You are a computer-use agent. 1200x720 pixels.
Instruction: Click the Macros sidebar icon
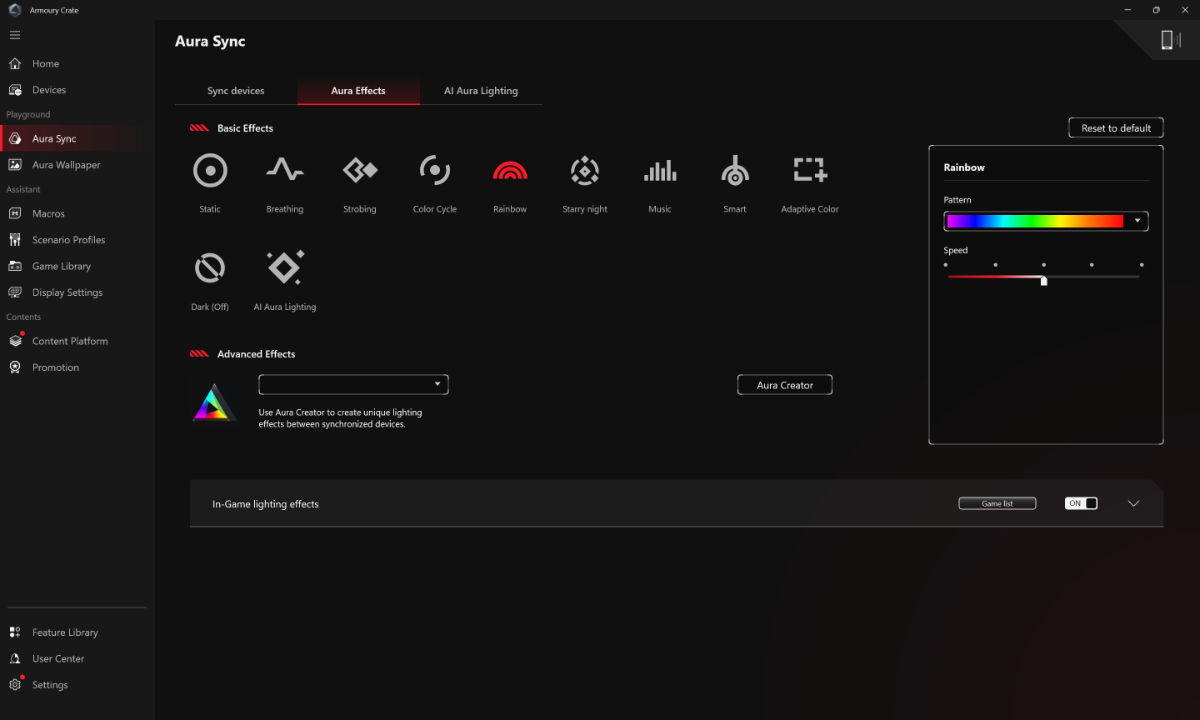15,214
